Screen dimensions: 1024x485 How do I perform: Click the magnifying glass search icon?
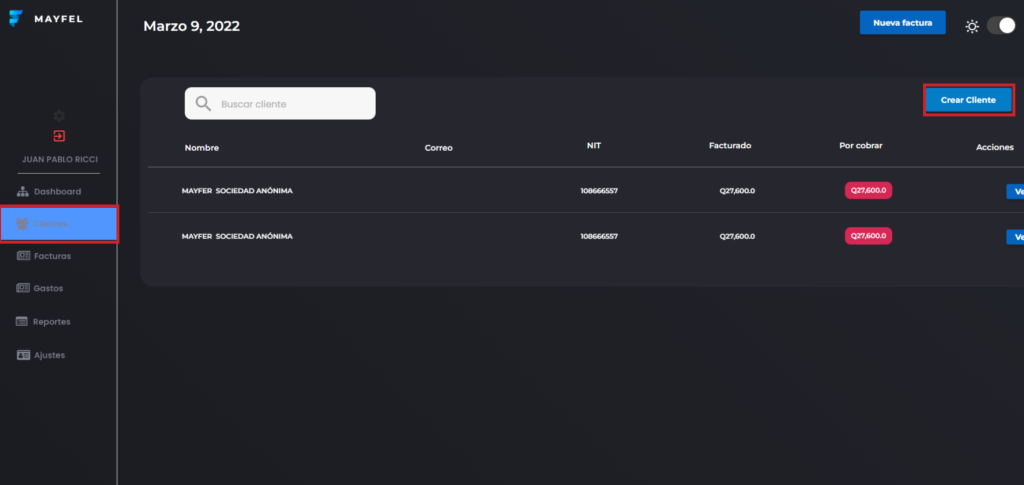203,104
